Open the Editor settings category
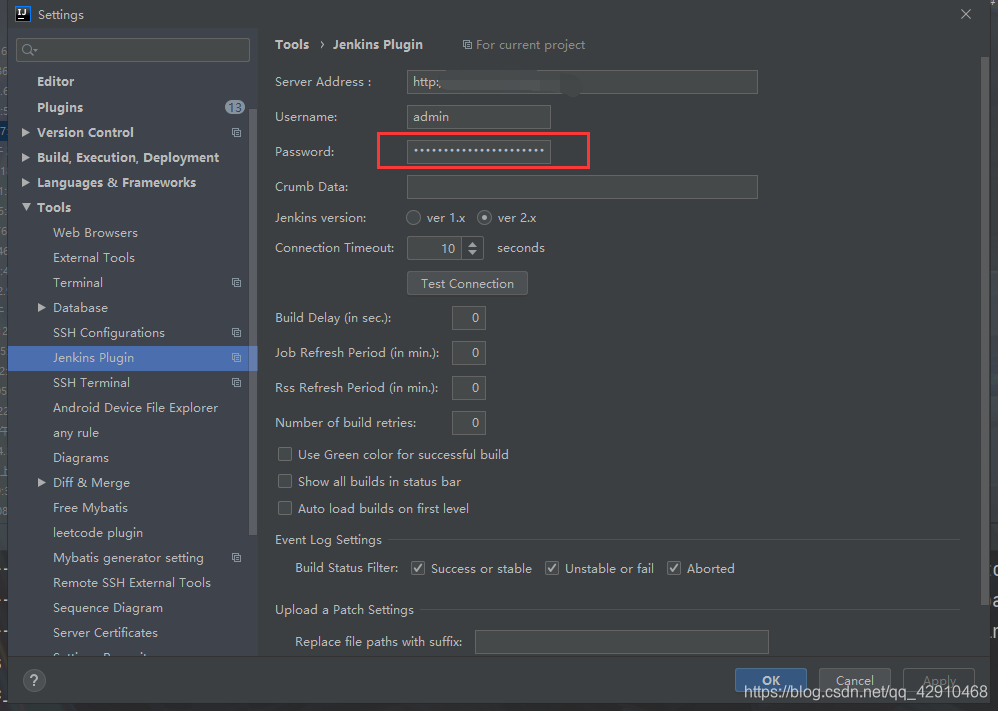 [x=55, y=81]
